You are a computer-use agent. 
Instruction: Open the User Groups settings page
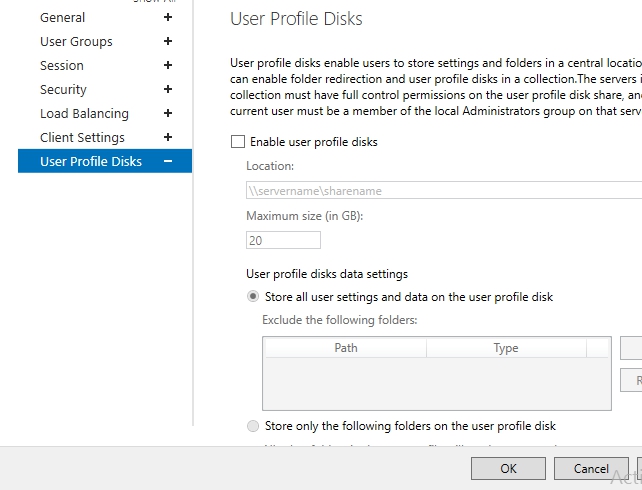pyautogui.click(x=76, y=41)
